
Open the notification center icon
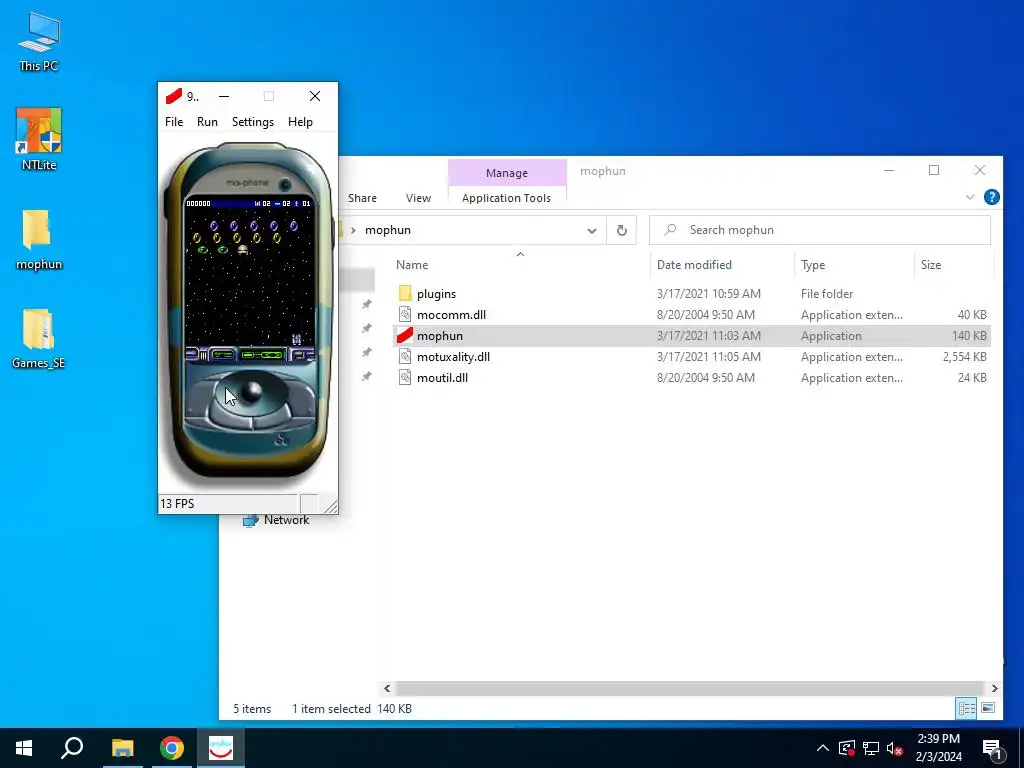(x=991, y=749)
